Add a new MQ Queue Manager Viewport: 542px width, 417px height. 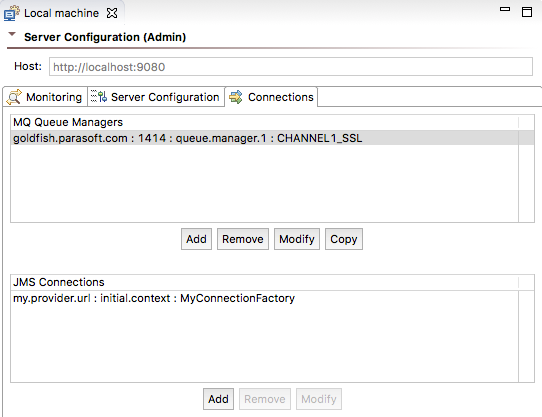tap(196, 239)
